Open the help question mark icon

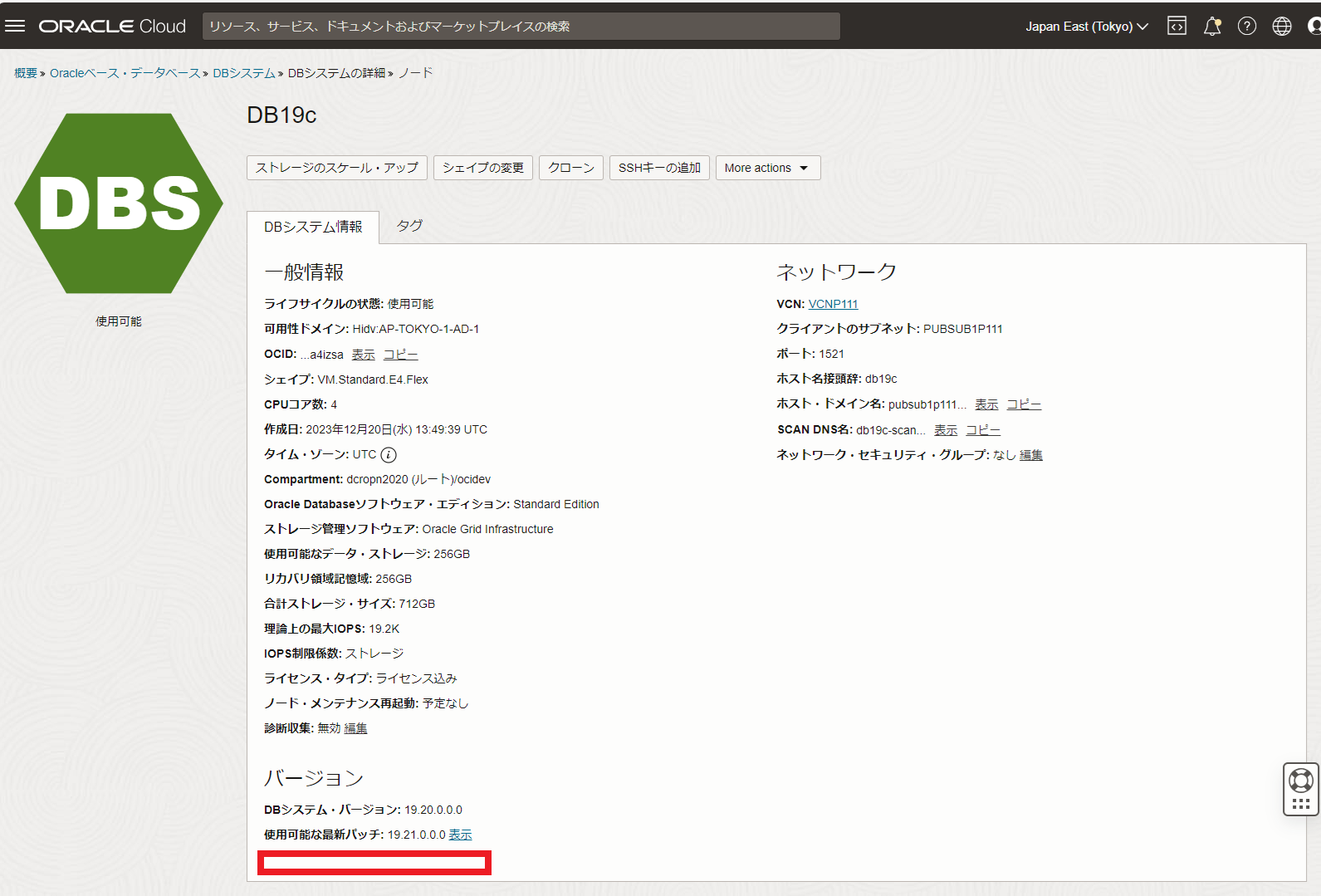[x=1247, y=26]
